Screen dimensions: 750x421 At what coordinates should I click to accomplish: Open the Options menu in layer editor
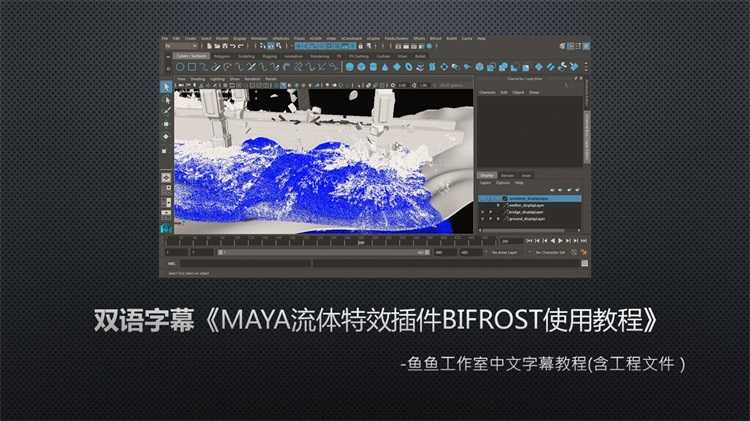tap(503, 183)
